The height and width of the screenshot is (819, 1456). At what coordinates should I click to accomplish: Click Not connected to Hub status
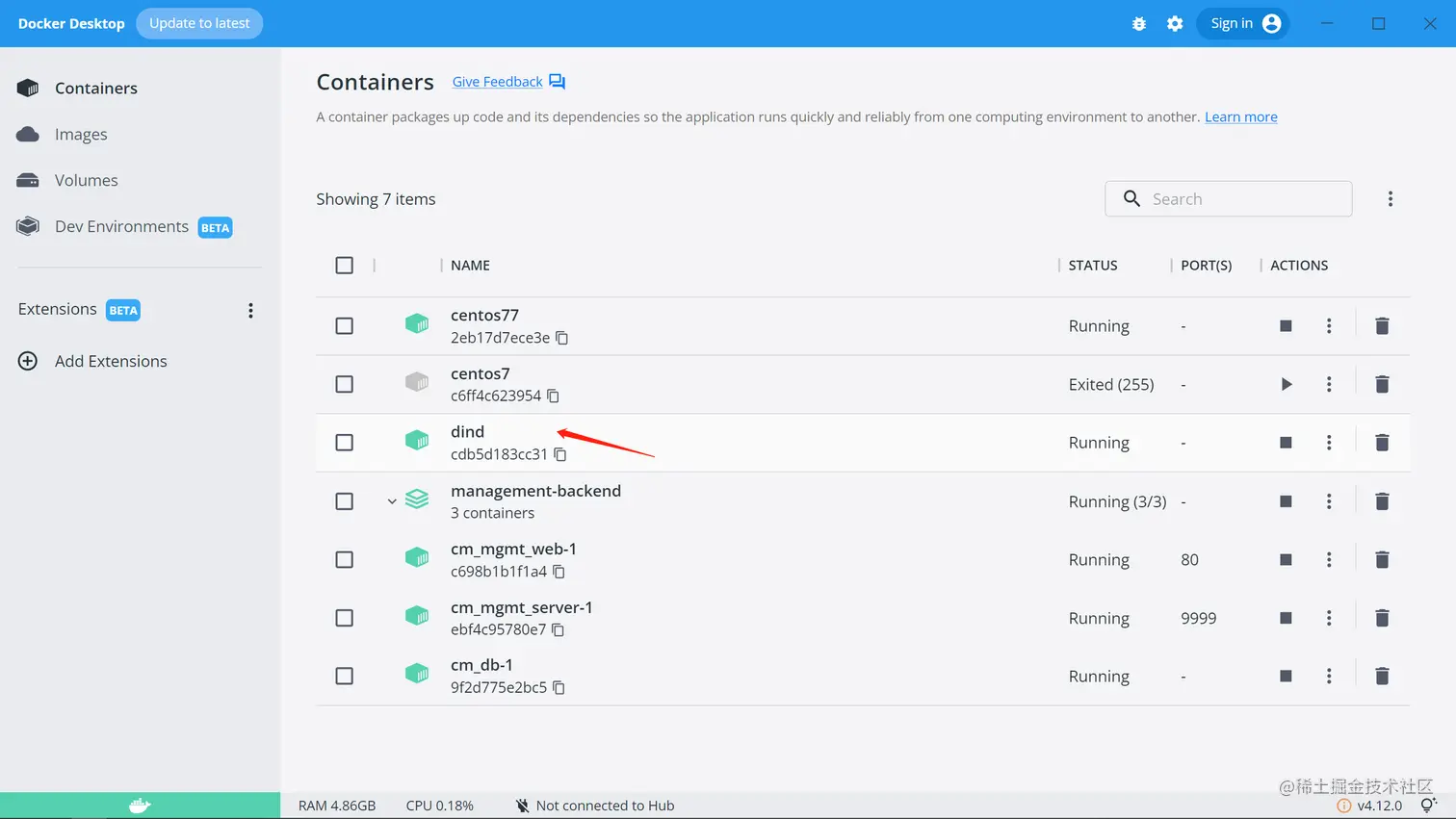click(x=595, y=806)
